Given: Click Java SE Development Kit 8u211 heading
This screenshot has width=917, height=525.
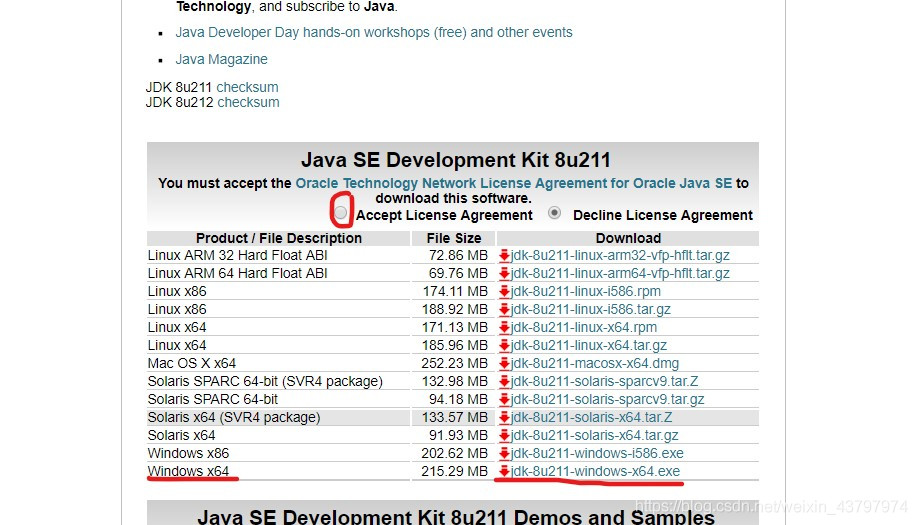Looking at the screenshot, I should pyautogui.click(x=456, y=160).
